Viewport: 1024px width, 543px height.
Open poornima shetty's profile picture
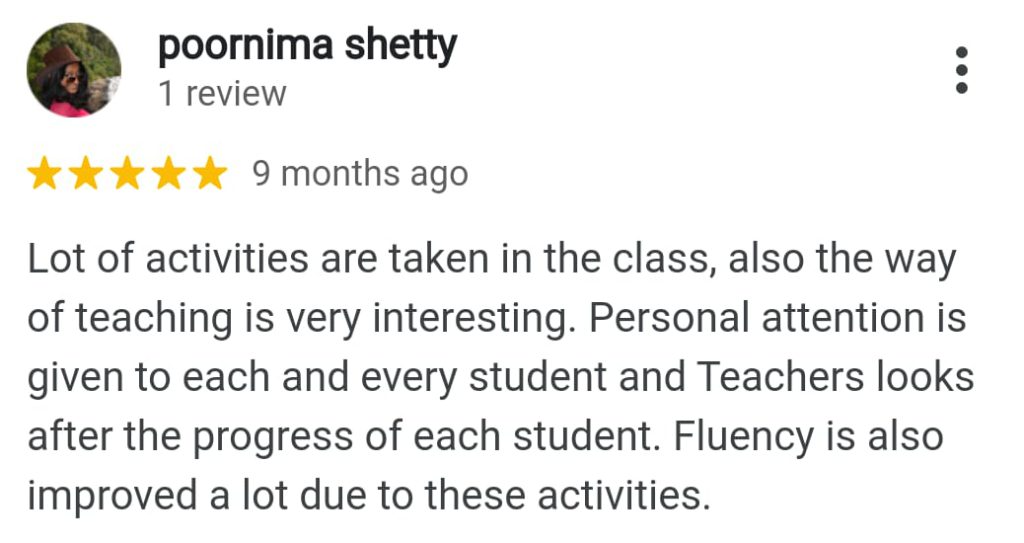[x=74, y=70]
